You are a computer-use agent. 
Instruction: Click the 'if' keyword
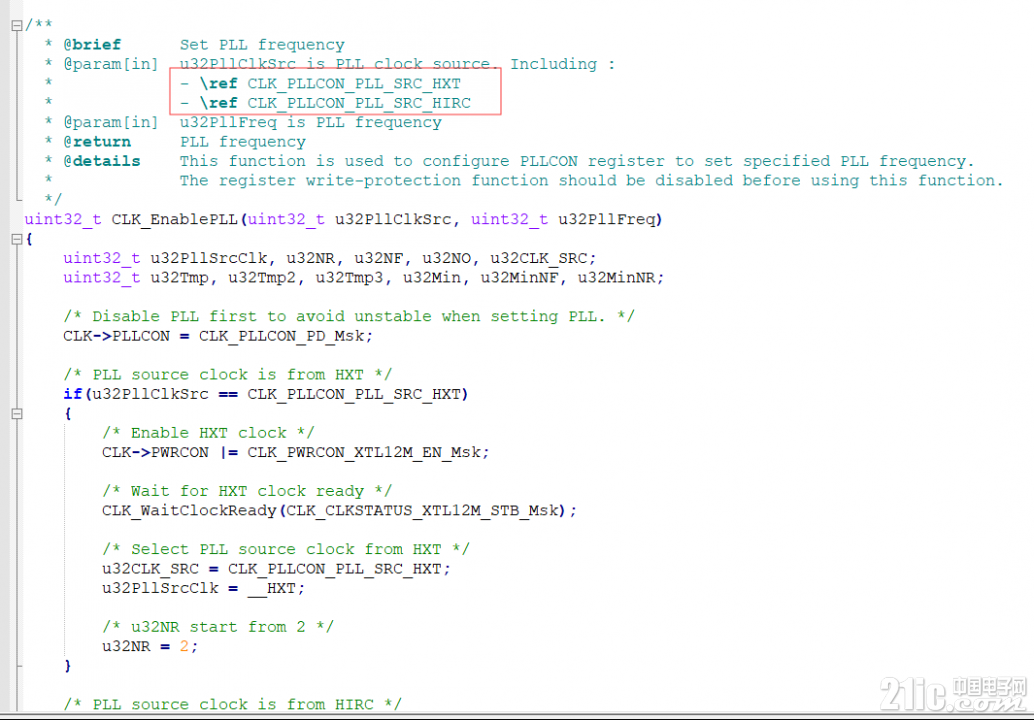pos(73,394)
